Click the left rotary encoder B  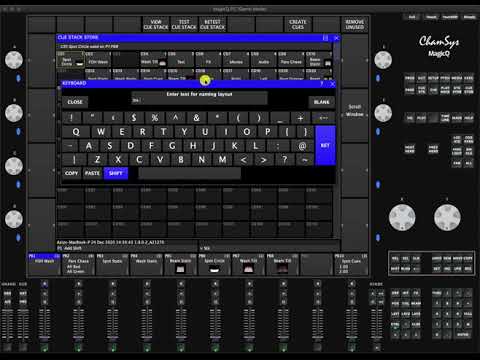click(x=14, y=113)
